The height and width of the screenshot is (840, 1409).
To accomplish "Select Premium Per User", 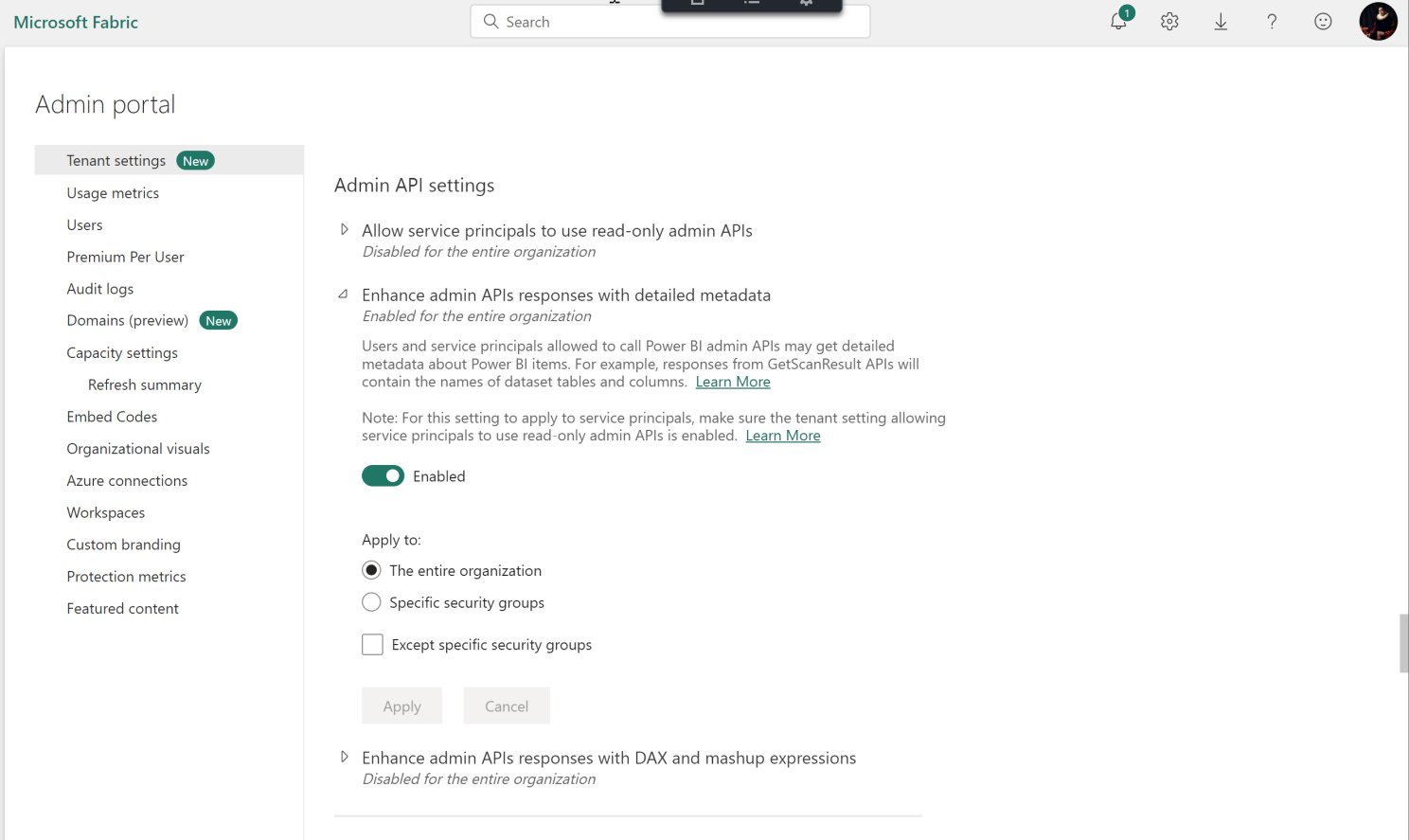I will point(125,257).
